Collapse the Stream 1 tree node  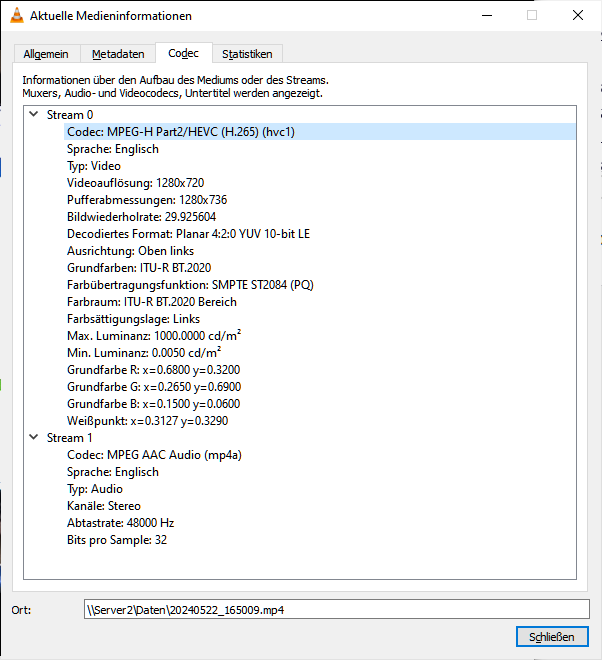click(x=34, y=437)
